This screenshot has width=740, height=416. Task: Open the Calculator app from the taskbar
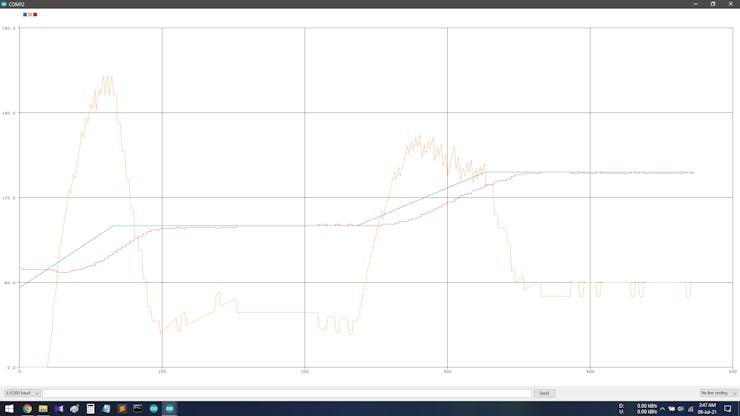pos(90,408)
